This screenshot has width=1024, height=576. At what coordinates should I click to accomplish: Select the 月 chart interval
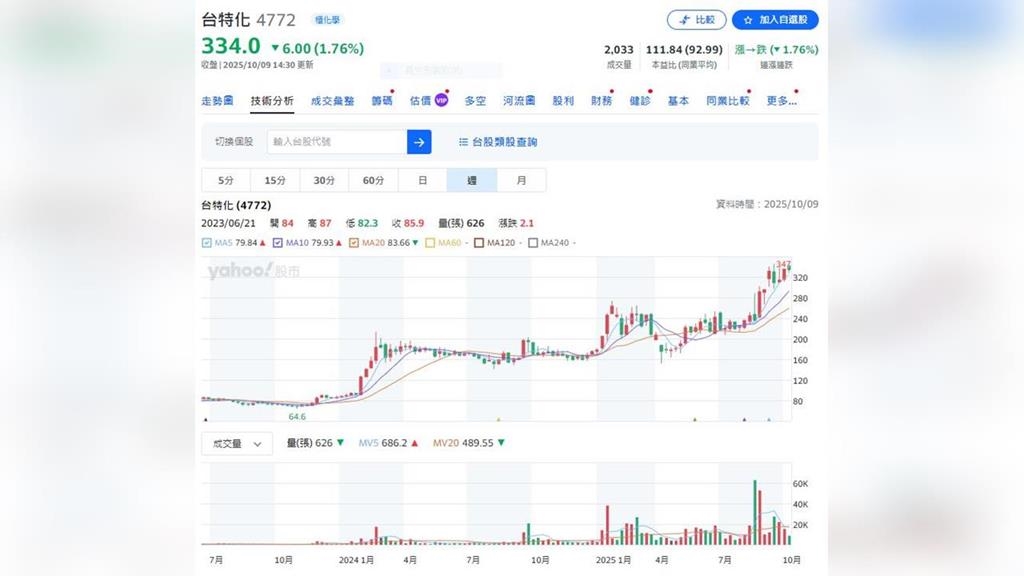[x=521, y=180]
